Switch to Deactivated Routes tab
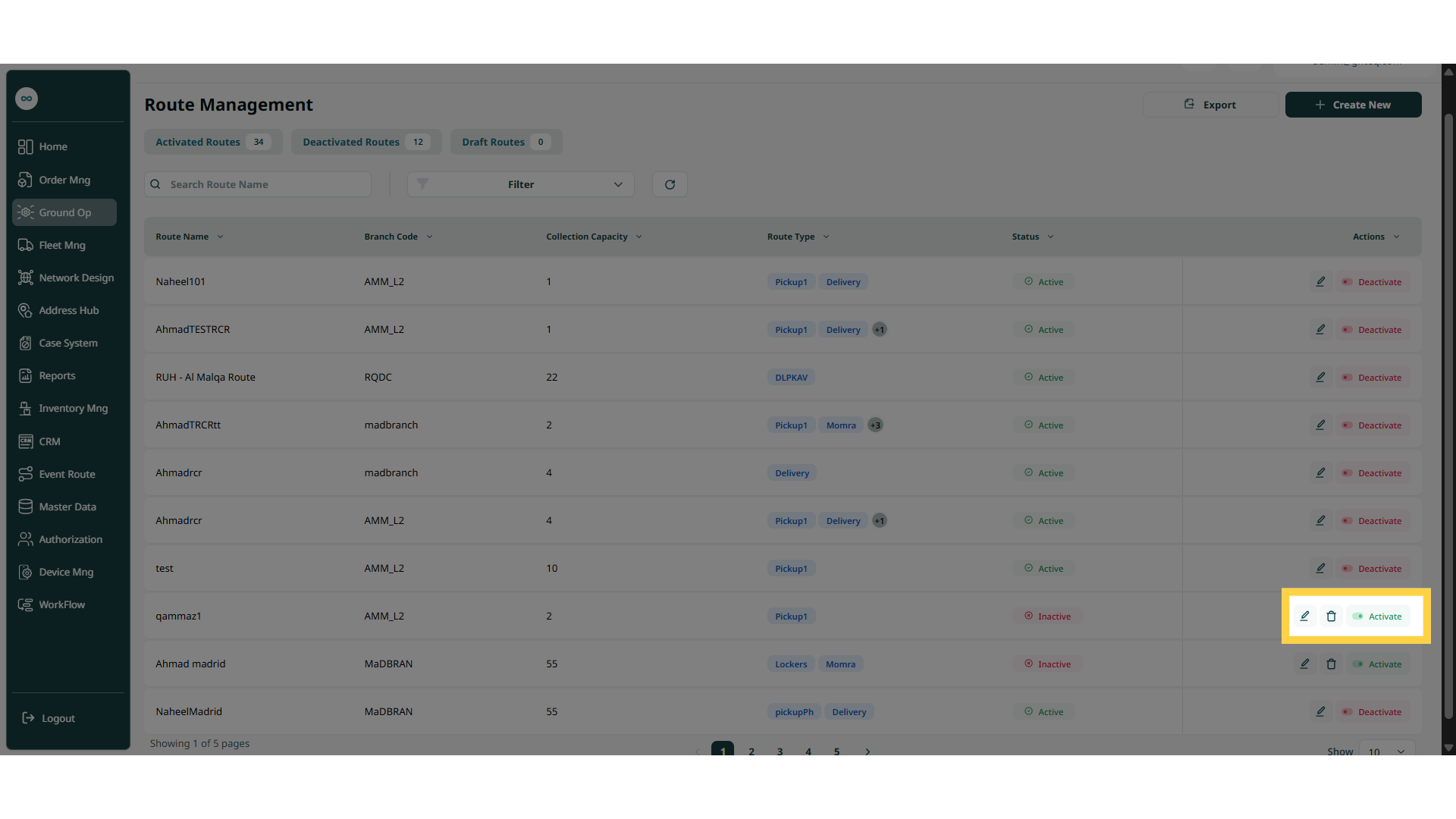The image size is (1456, 819). click(x=366, y=142)
